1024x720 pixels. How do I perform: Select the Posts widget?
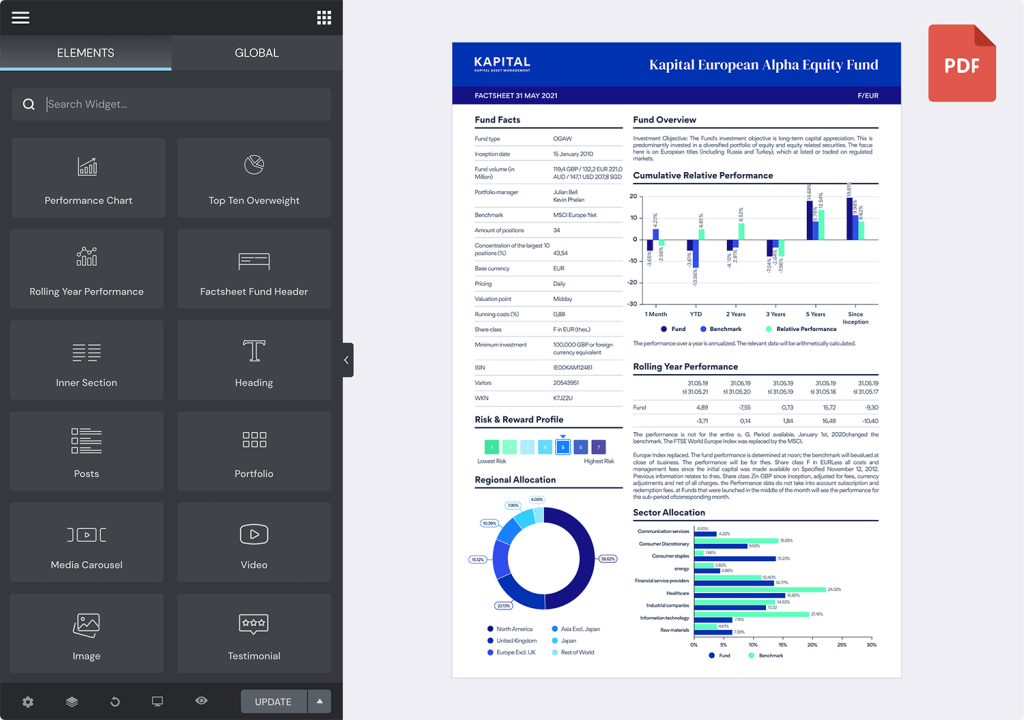87,451
